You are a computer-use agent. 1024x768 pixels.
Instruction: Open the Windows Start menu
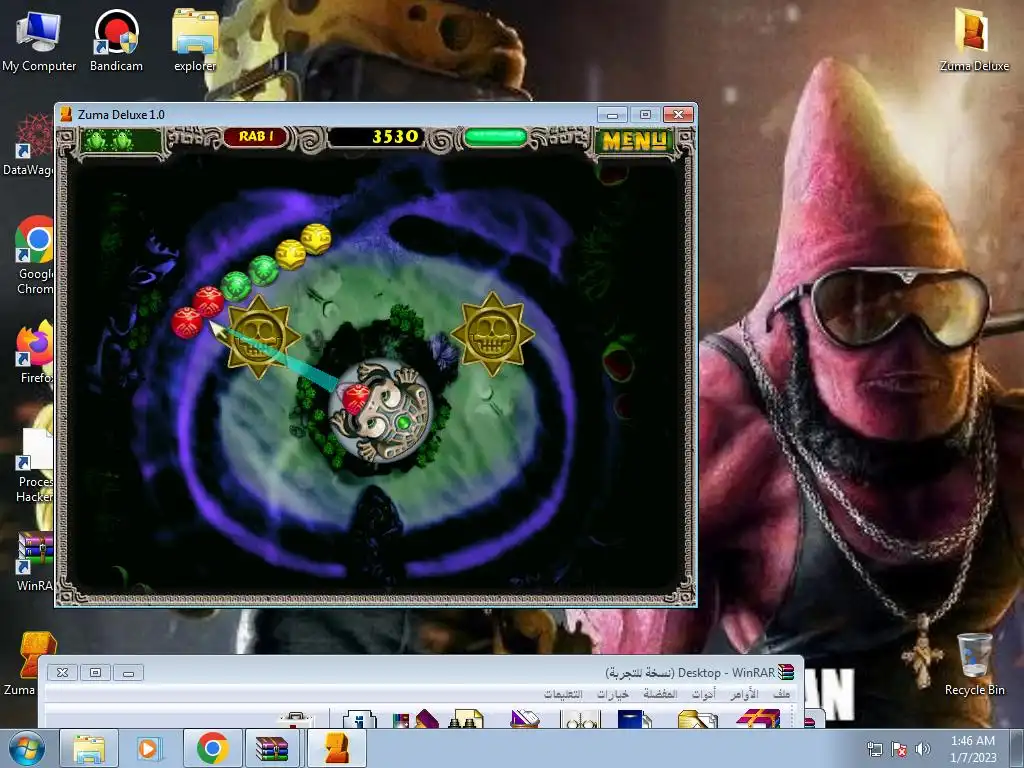click(x=27, y=748)
